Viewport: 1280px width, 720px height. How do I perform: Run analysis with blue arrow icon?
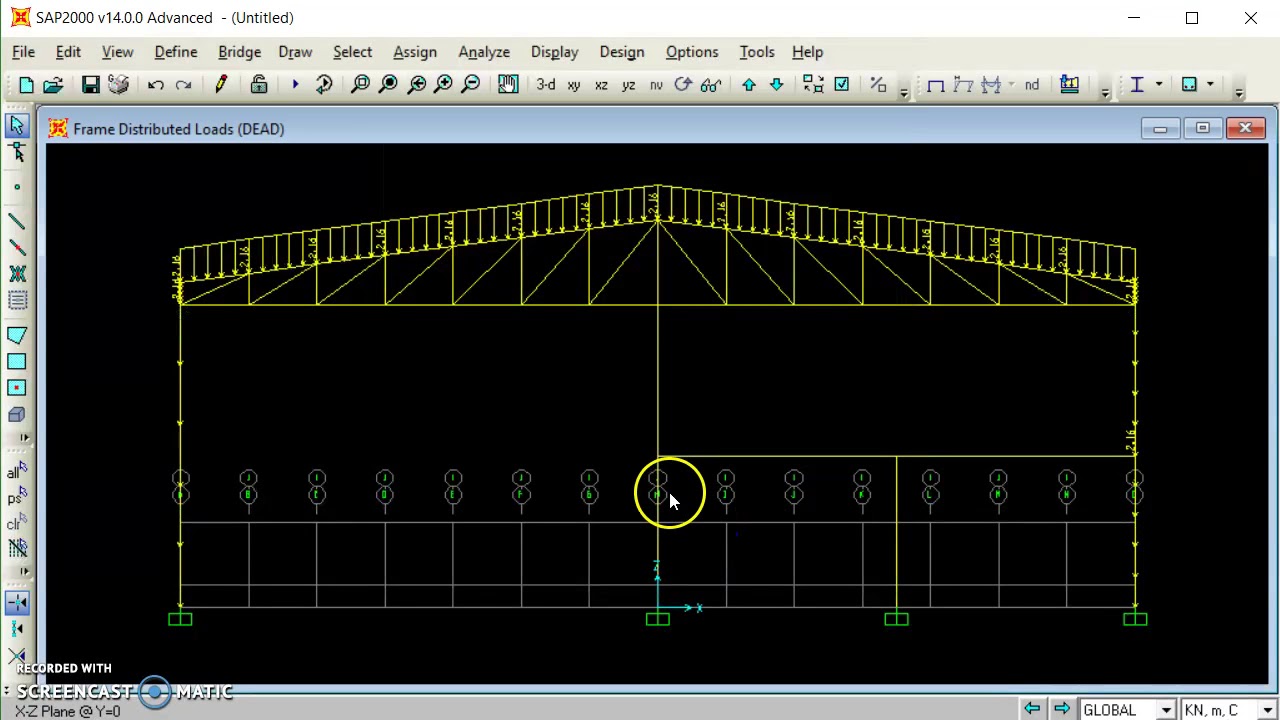point(295,85)
